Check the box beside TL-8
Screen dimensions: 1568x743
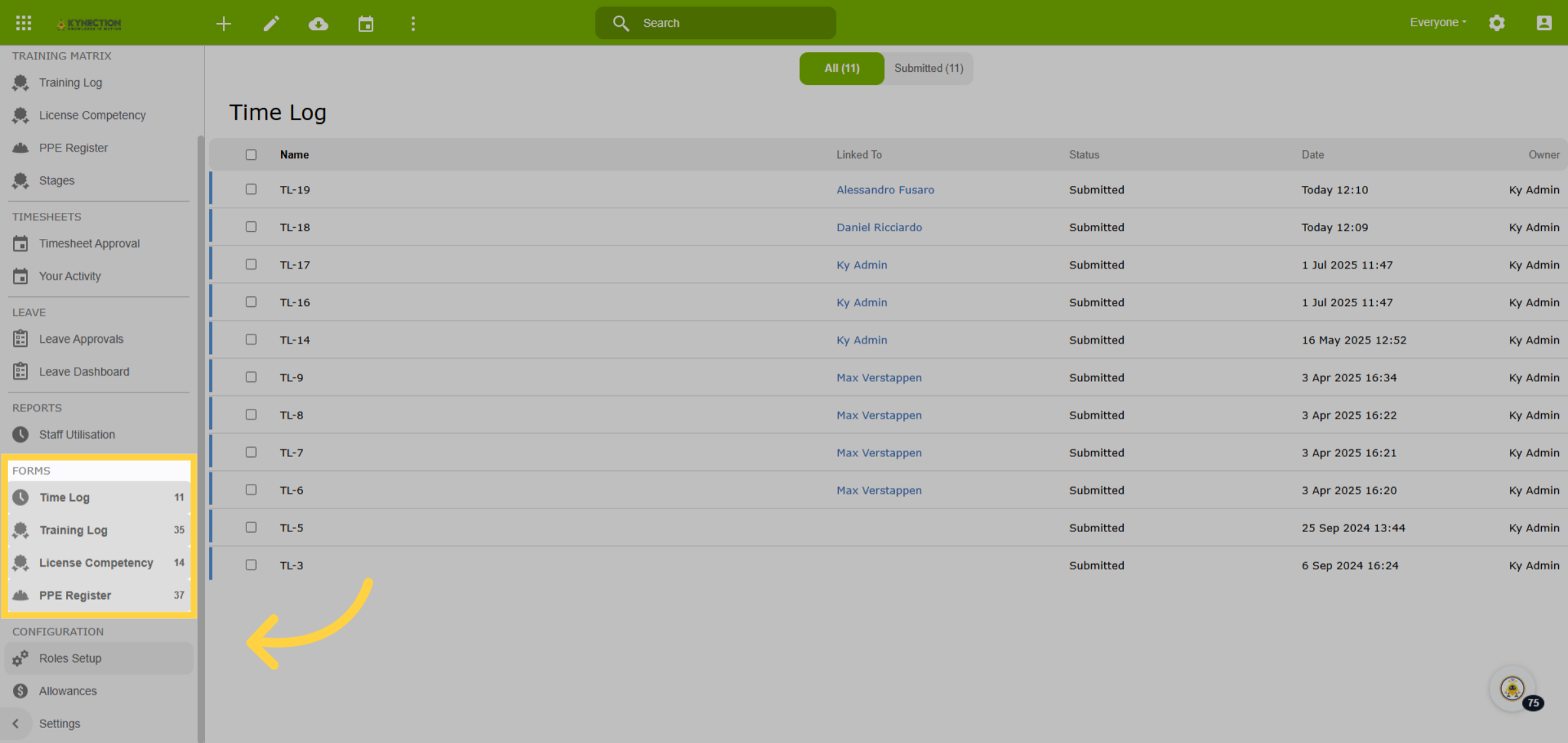coord(251,415)
